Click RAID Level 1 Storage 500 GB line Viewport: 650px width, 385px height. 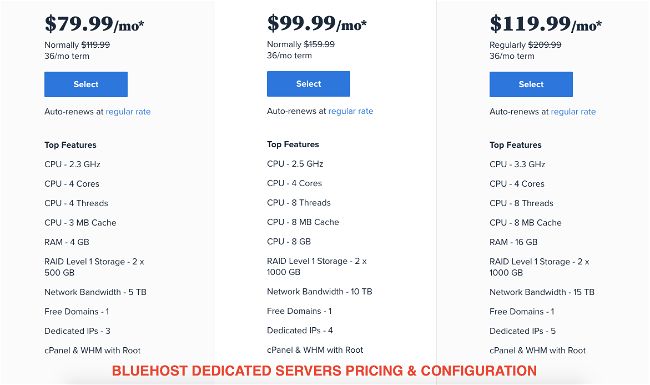(x=95, y=267)
